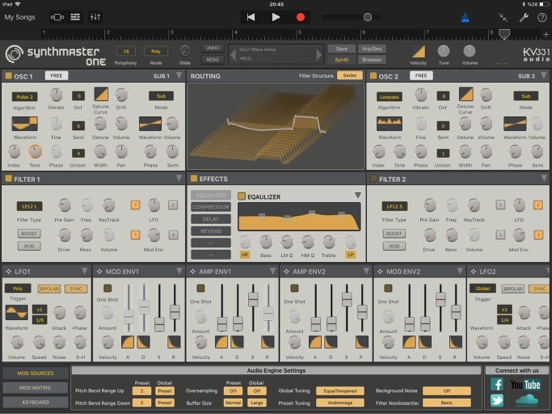Toggle FILTER 2 enable square
The height and width of the screenshot is (414, 552).
tap(374, 178)
